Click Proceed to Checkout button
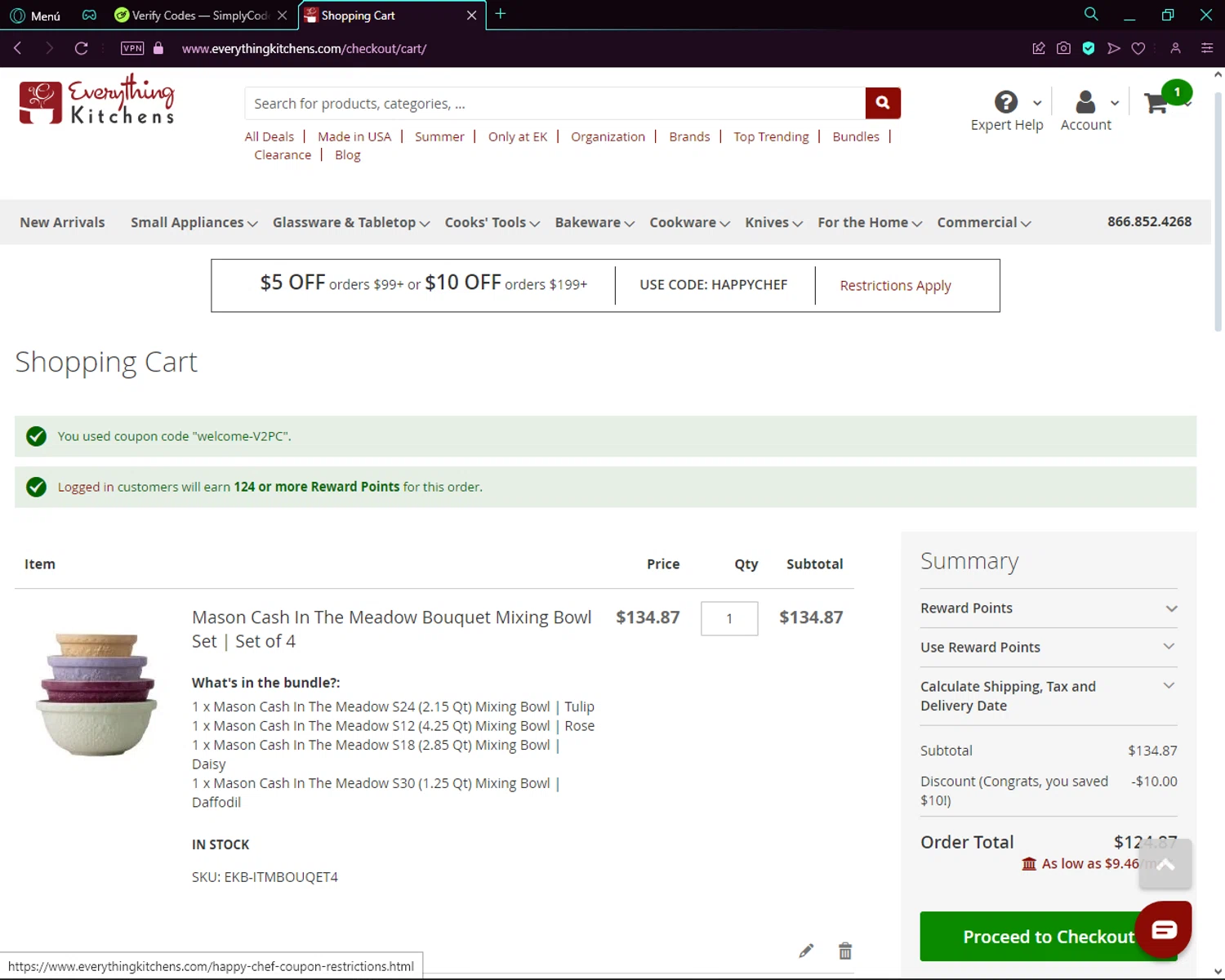 1049,937
